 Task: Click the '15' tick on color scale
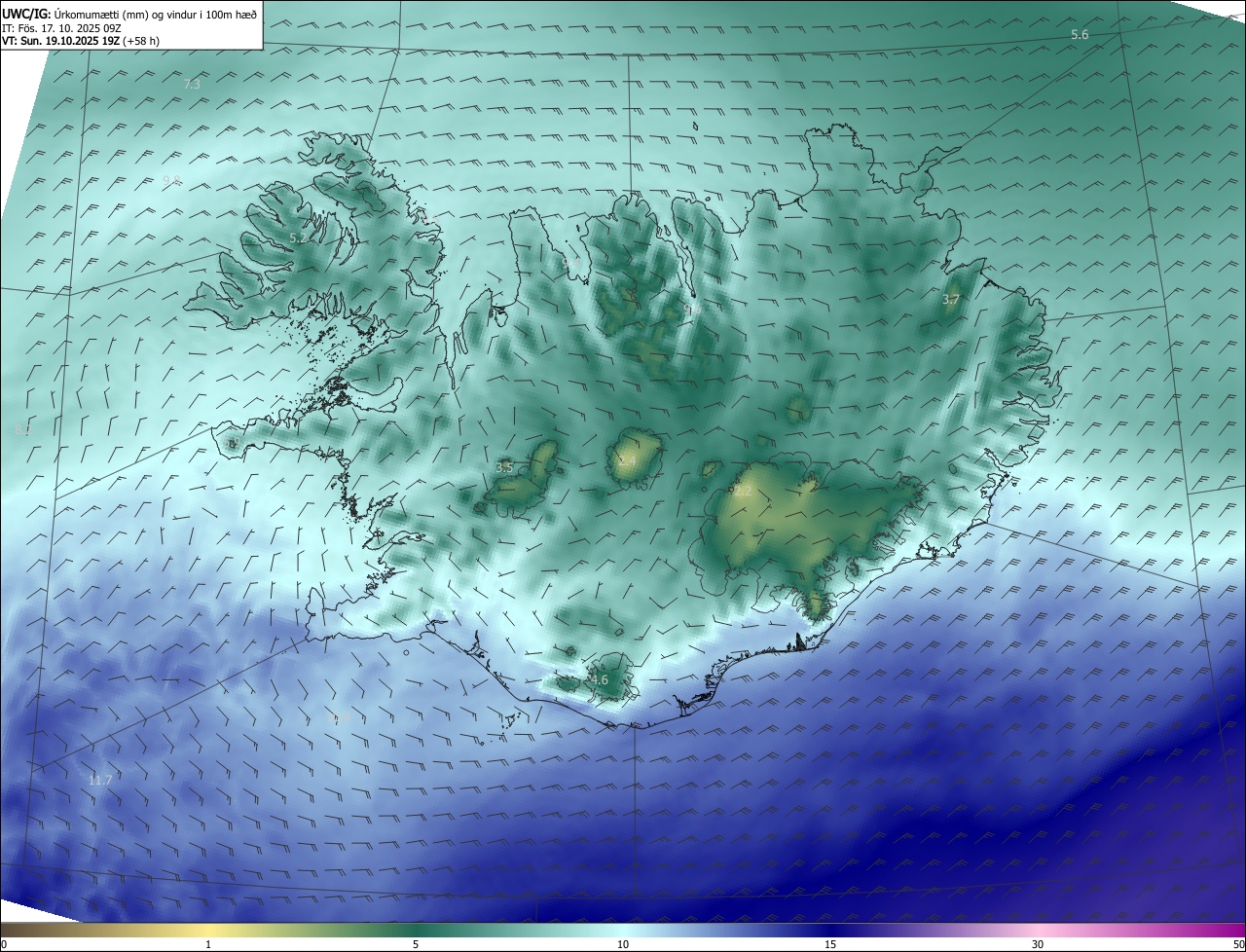(x=830, y=944)
